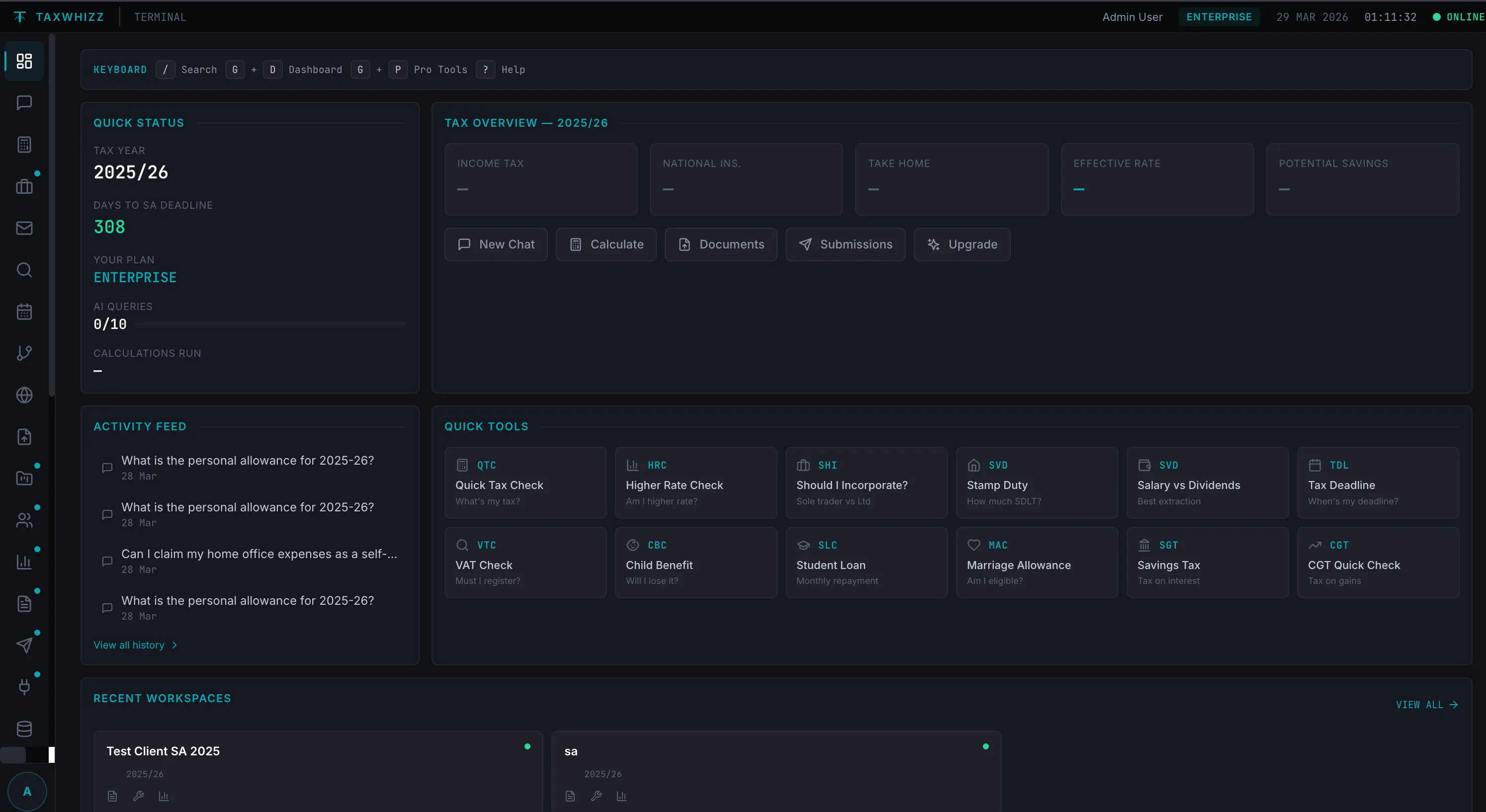Open the Higher Rate Check tool card
The width and height of the screenshot is (1486, 812).
coord(696,483)
